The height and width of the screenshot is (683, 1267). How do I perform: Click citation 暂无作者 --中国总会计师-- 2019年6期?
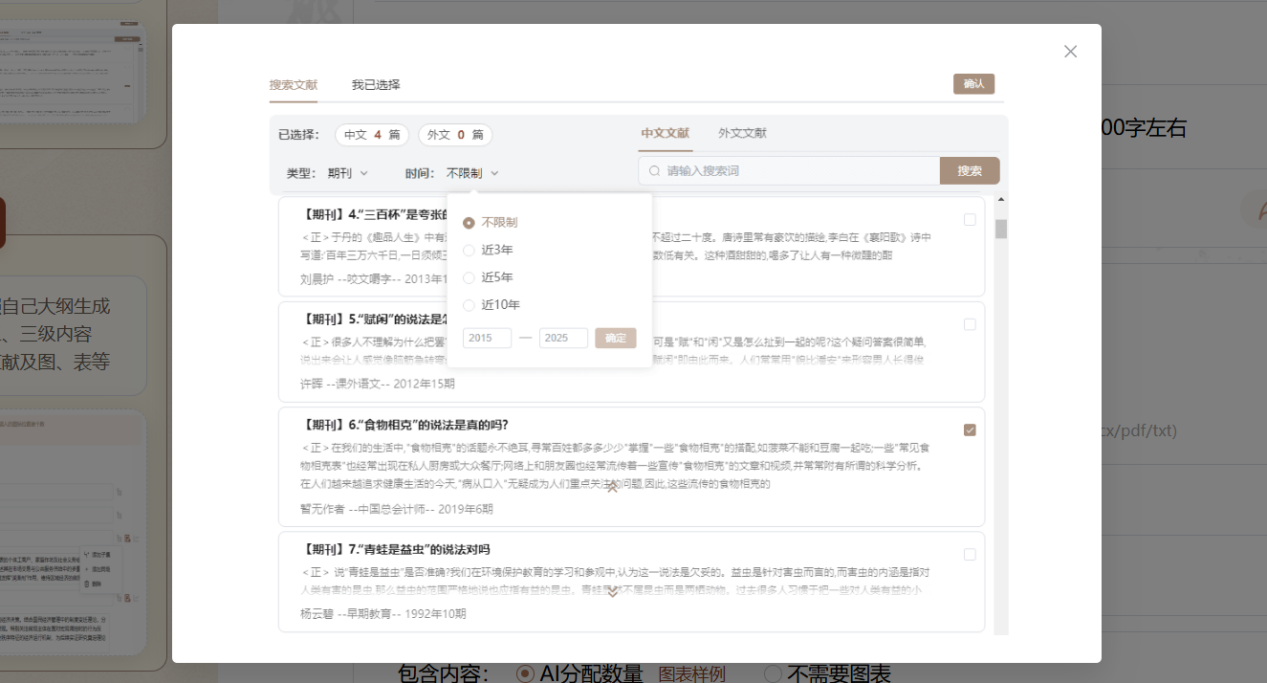pos(397,509)
